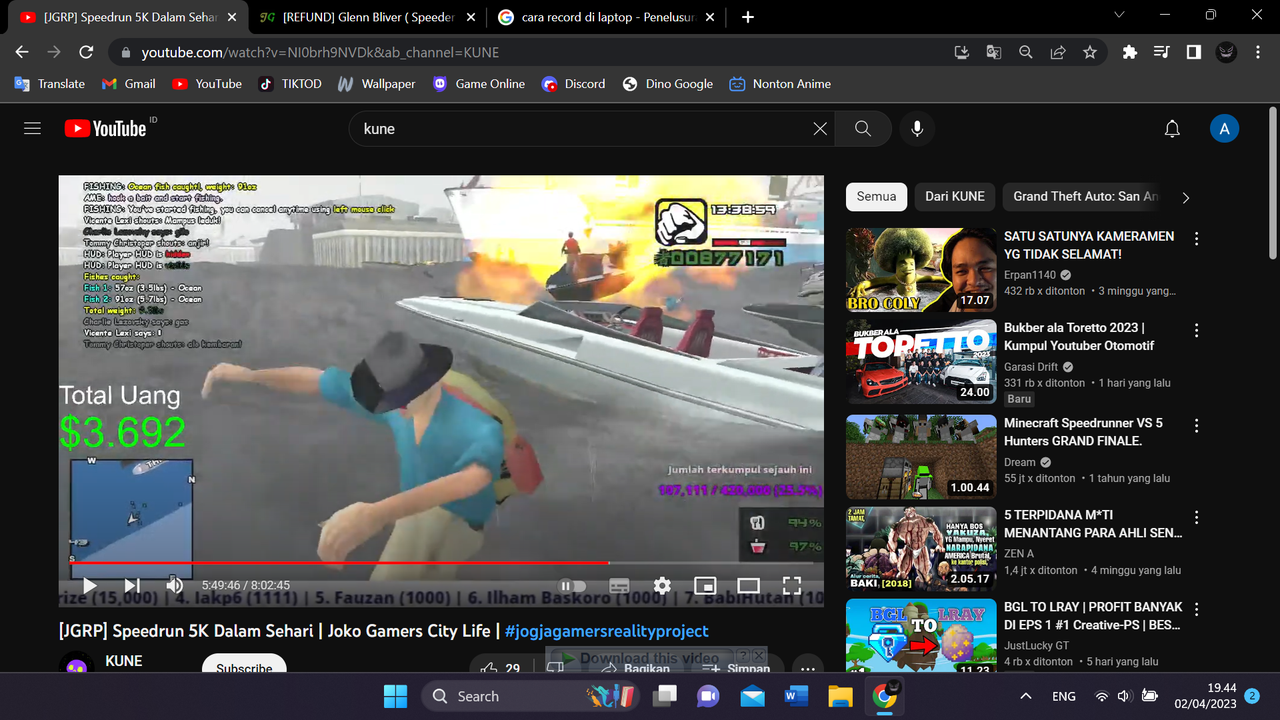Enter fullscreen video mode
The image size is (1280, 720).
coord(791,586)
